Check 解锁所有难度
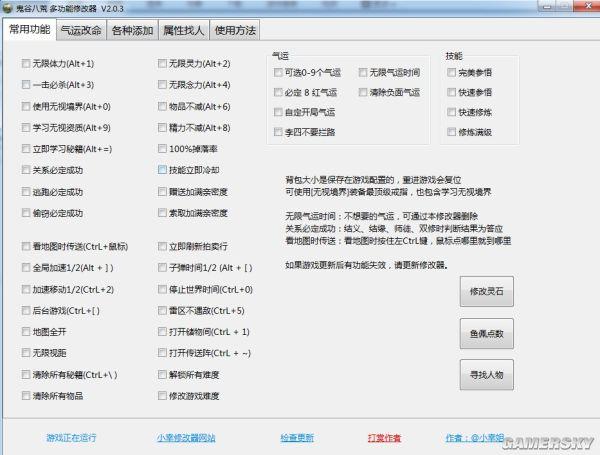The image size is (600, 455). (162, 374)
